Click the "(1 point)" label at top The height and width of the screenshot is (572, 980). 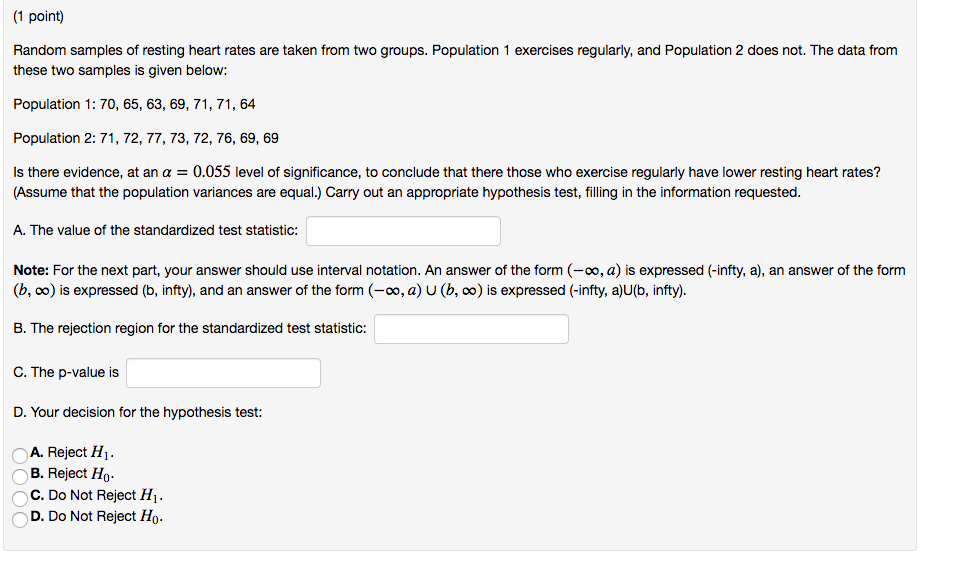(x=38, y=17)
